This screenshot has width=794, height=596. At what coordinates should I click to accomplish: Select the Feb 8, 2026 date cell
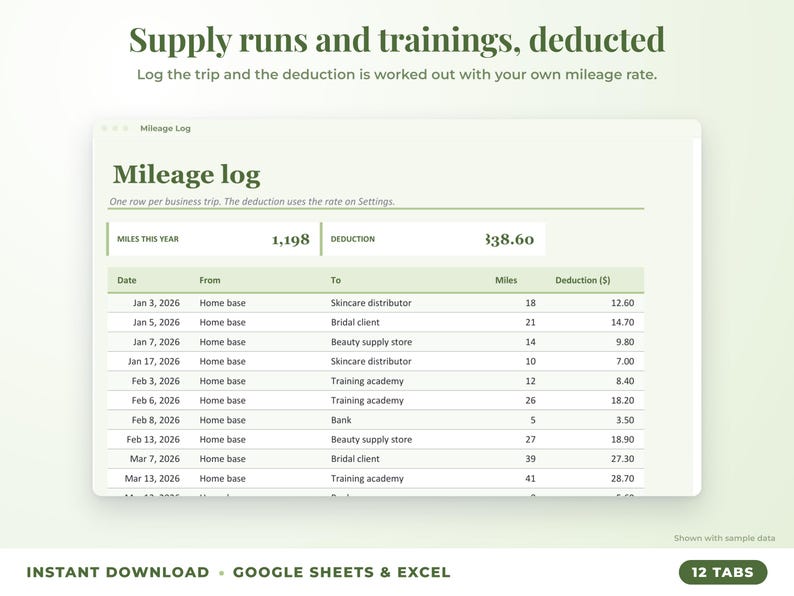155,420
